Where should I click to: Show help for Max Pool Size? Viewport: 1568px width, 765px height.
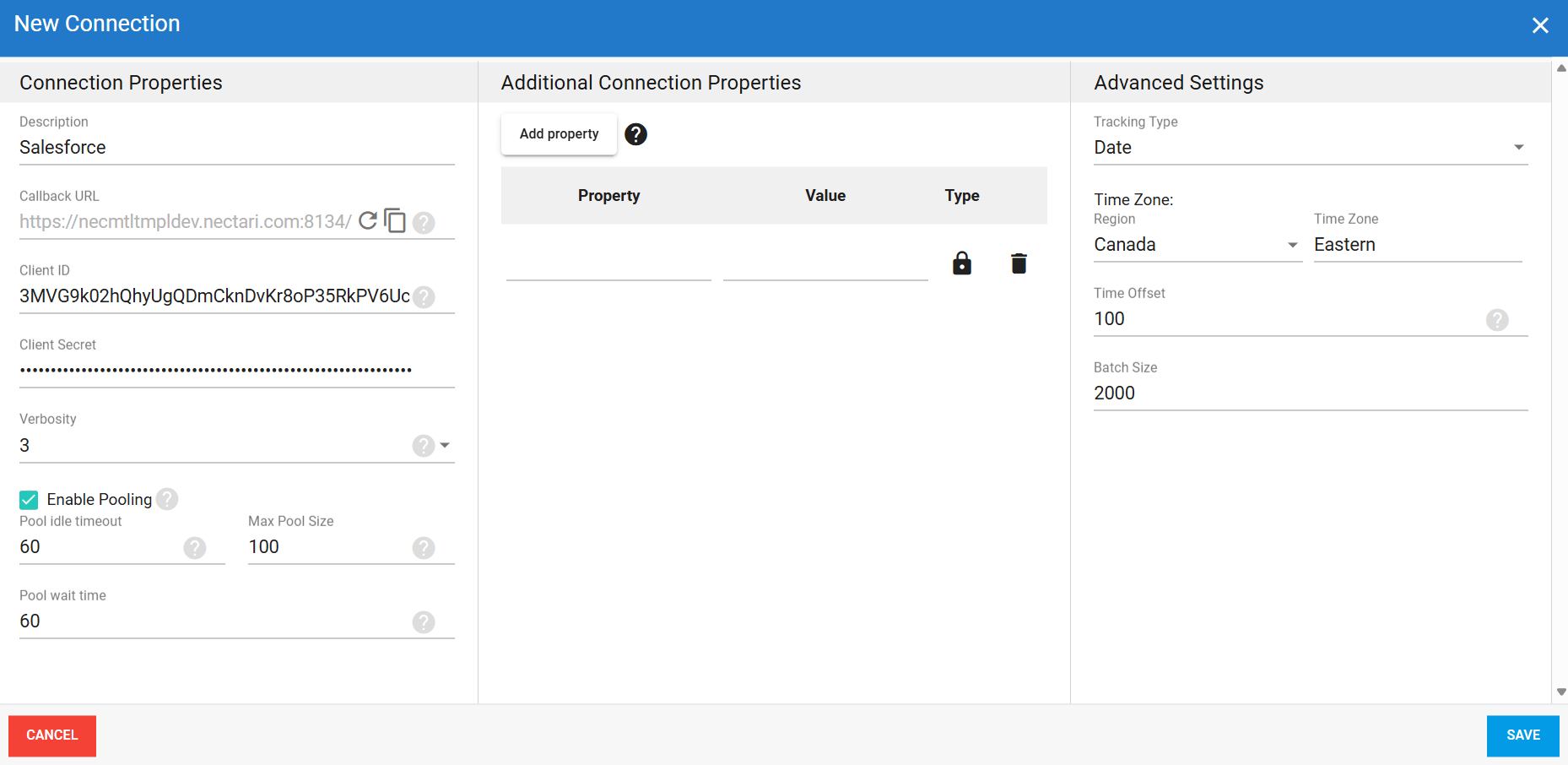pos(424,548)
